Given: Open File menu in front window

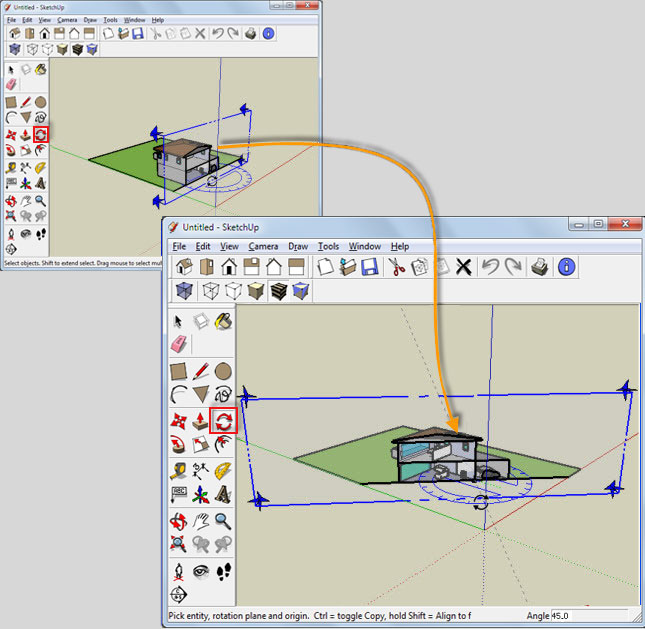Looking at the screenshot, I should click(179, 246).
